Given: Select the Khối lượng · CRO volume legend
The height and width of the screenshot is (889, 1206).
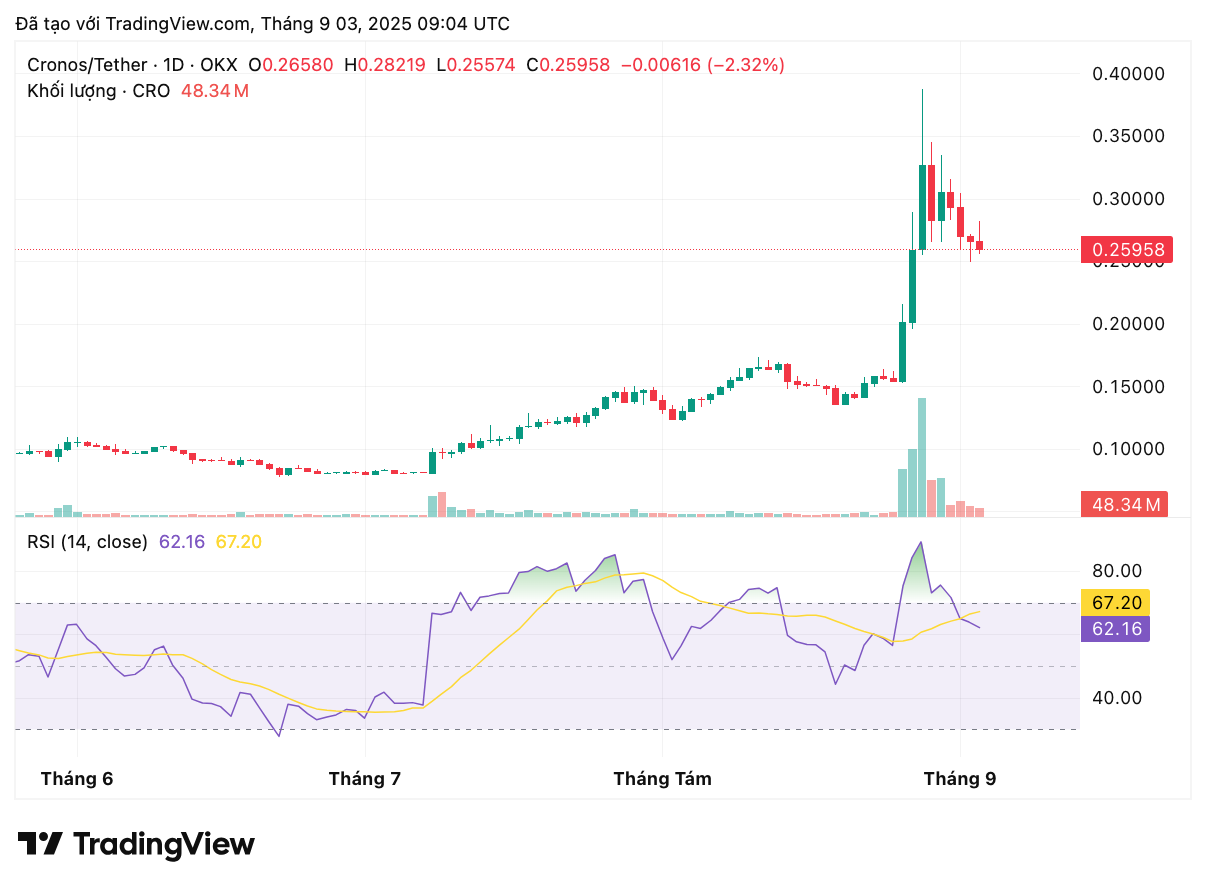Looking at the screenshot, I should click(100, 91).
